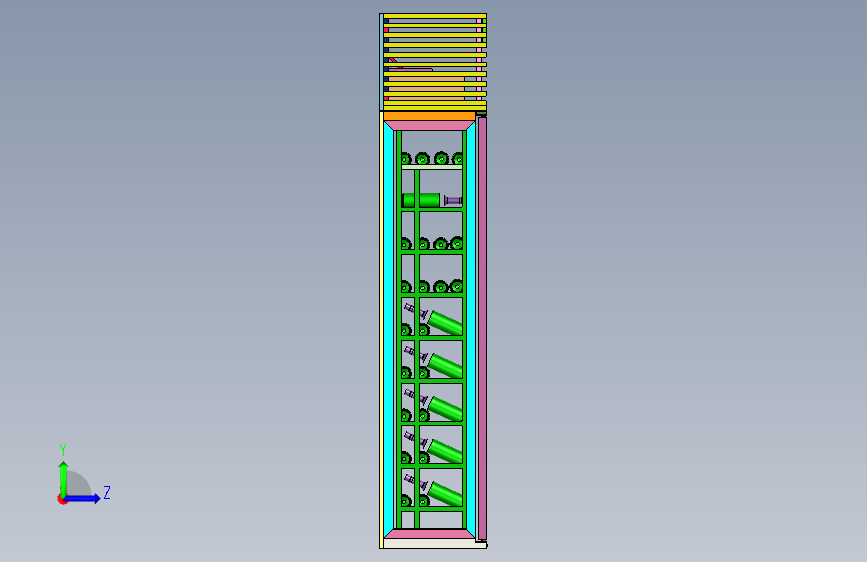Select the tall magenta door panel on the model
The width and height of the screenshot is (867, 562).
482,328
